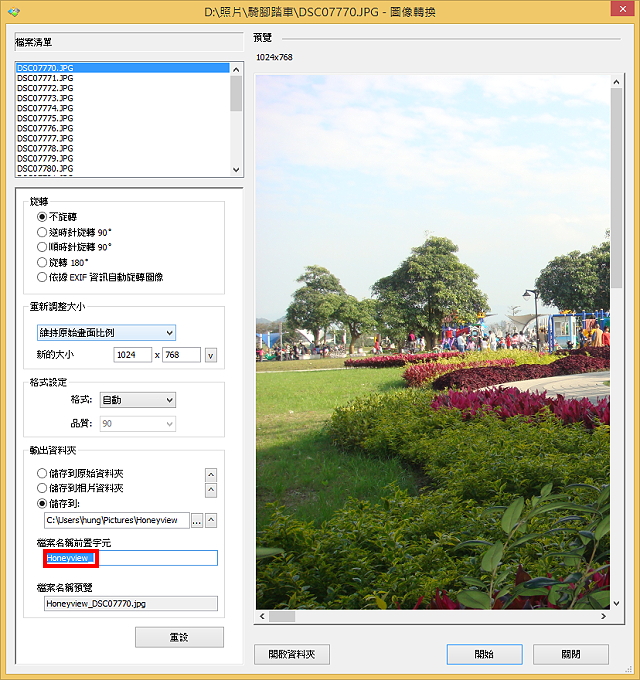Image resolution: width=640 pixels, height=680 pixels.
Task: Select DSC07780.JPG in the file list
Action: tap(123, 168)
